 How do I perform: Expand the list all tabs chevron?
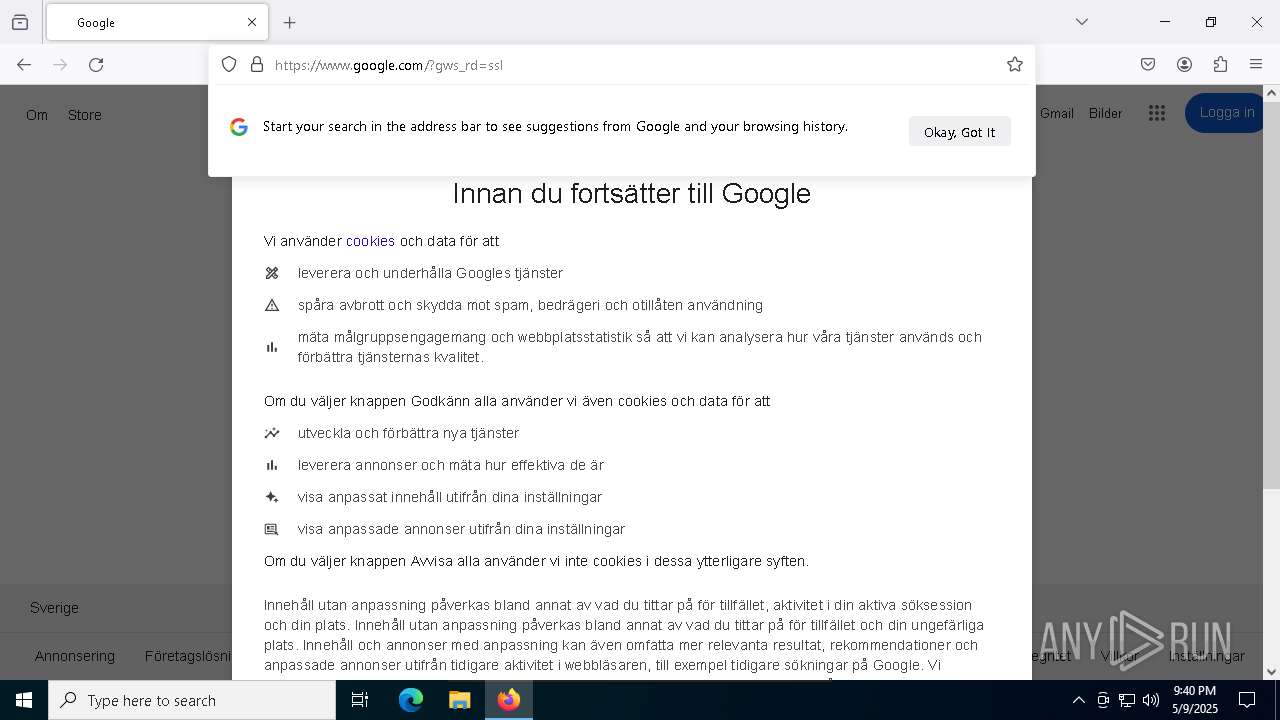click(1081, 22)
